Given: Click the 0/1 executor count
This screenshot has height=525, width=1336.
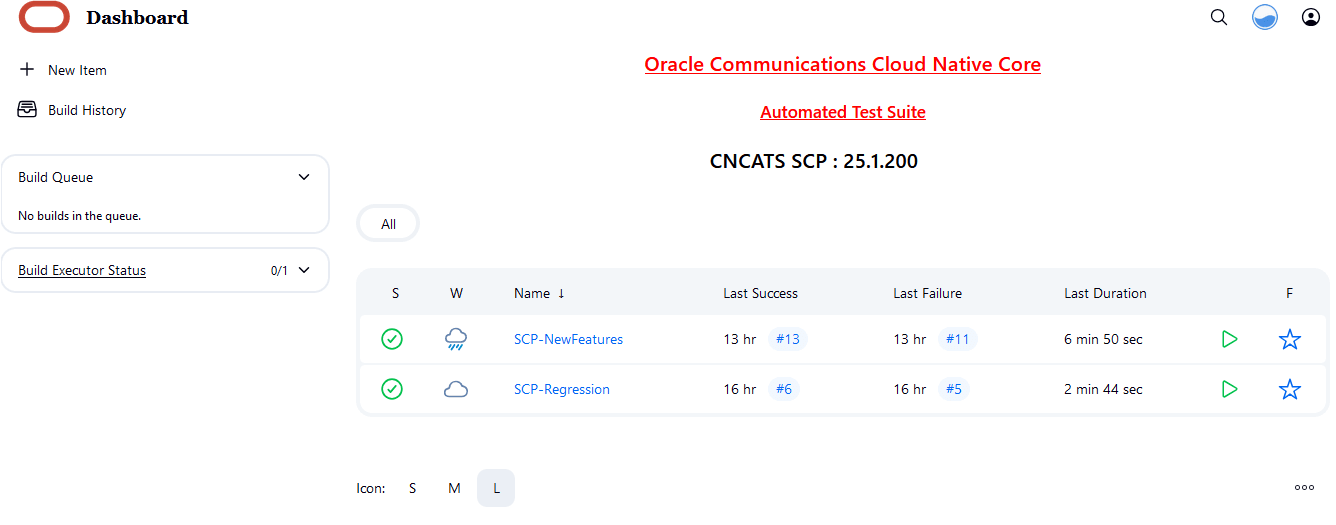Looking at the screenshot, I should [x=279, y=270].
